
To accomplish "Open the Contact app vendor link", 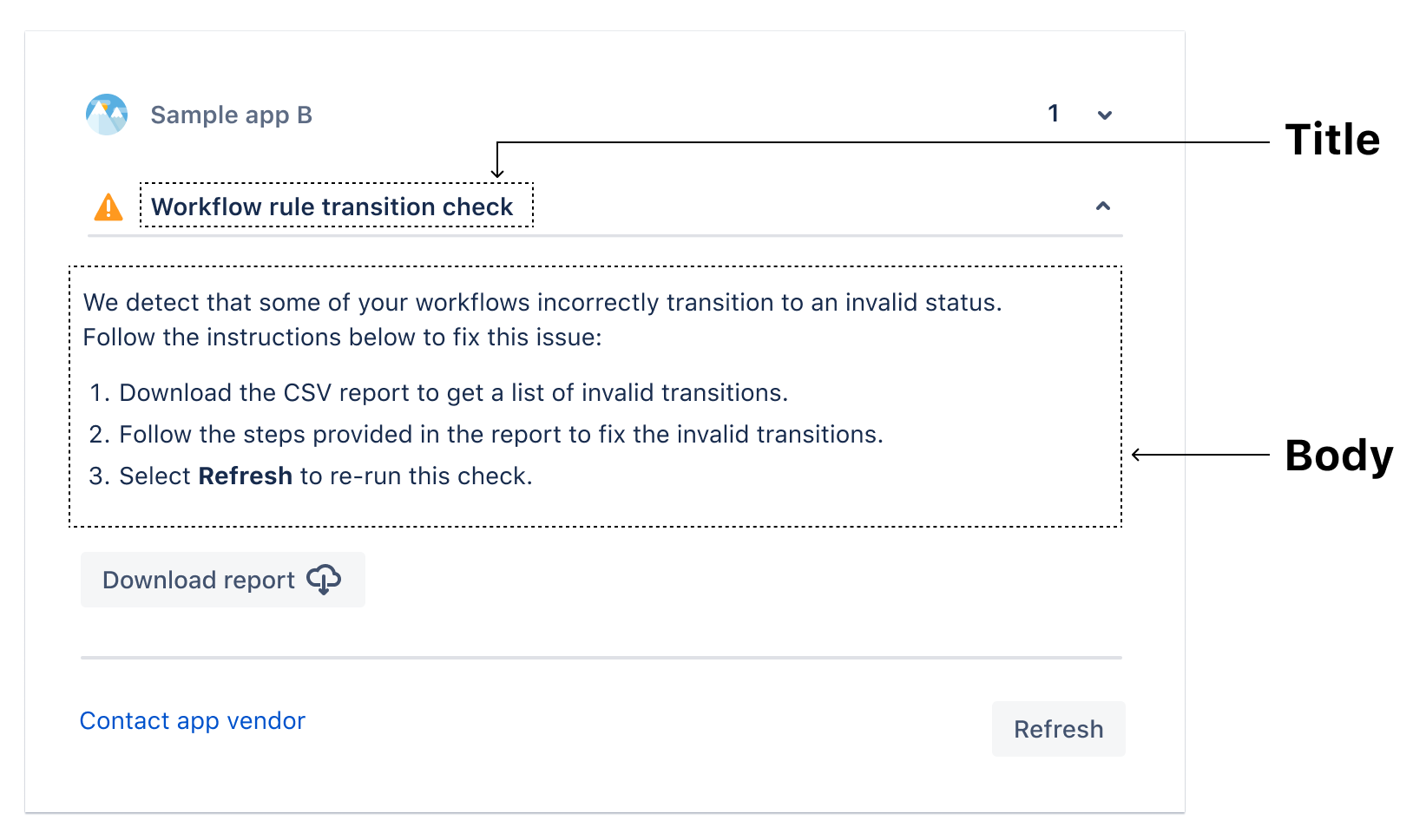I will point(192,721).
